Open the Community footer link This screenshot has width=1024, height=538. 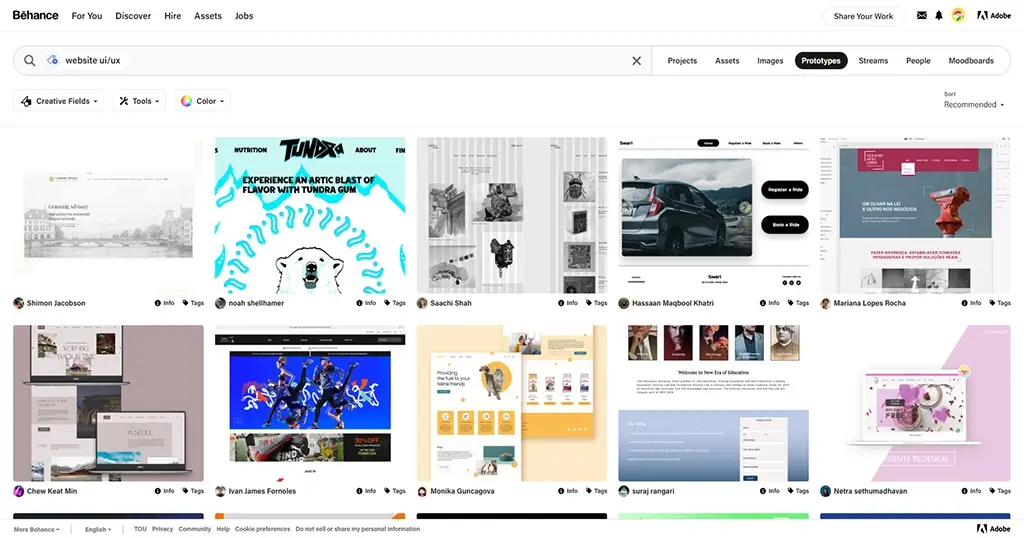195,530
